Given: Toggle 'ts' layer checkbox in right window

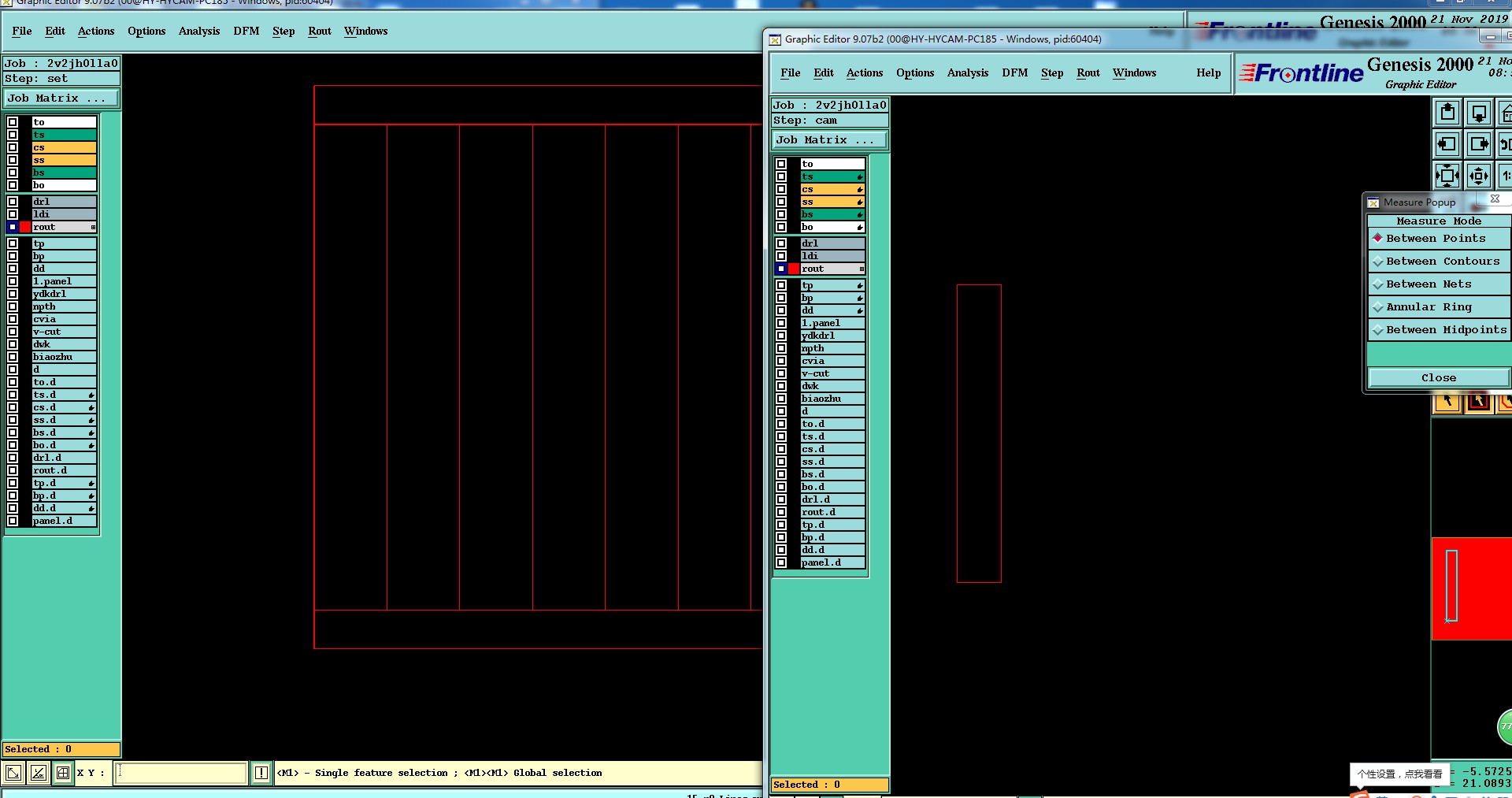Looking at the screenshot, I should tap(781, 176).
